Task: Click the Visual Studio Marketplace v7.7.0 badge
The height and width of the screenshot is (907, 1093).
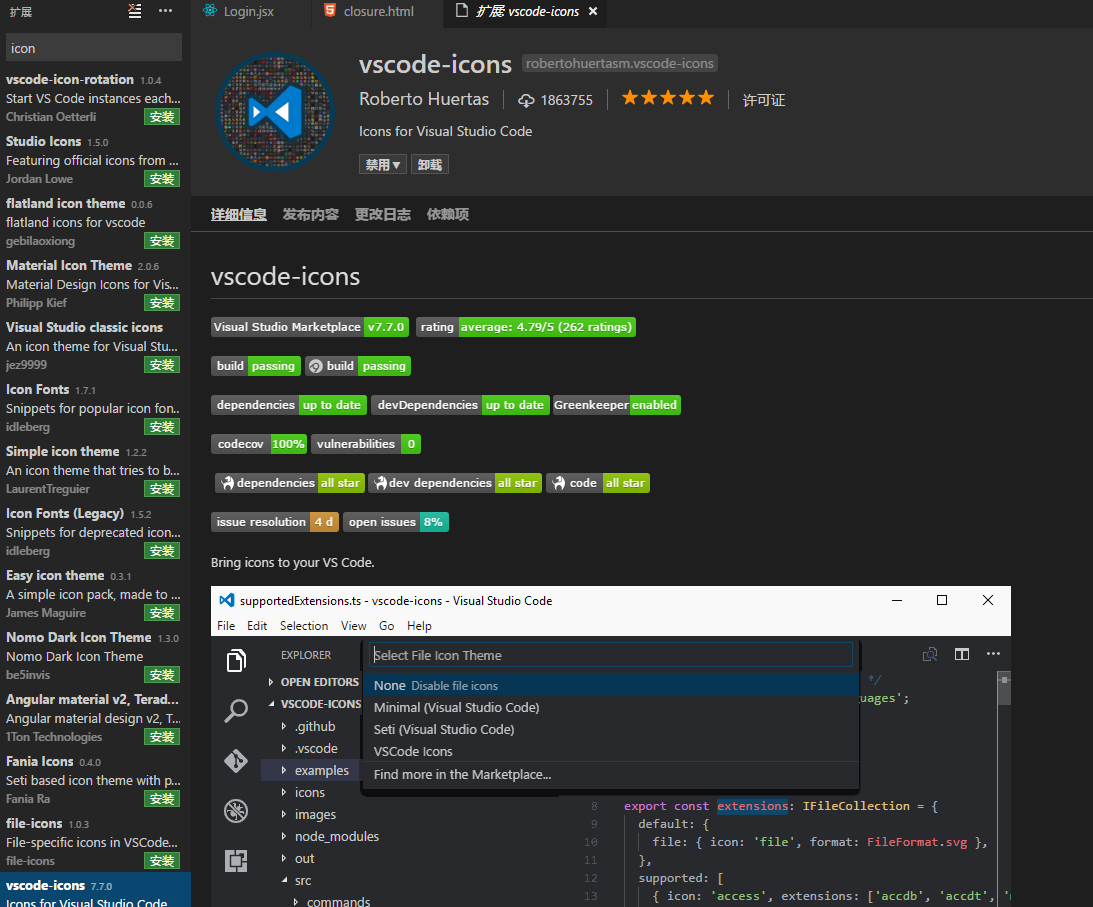Action: (x=309, y=327)
